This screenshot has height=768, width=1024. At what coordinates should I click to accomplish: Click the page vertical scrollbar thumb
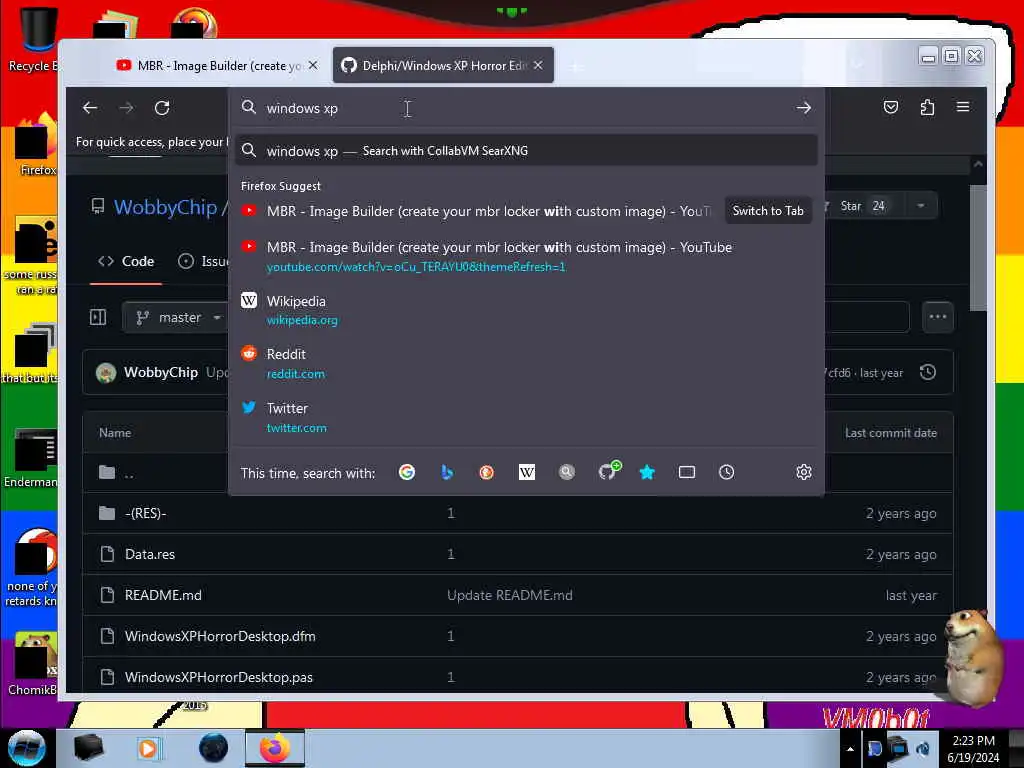tap(978, 248)
